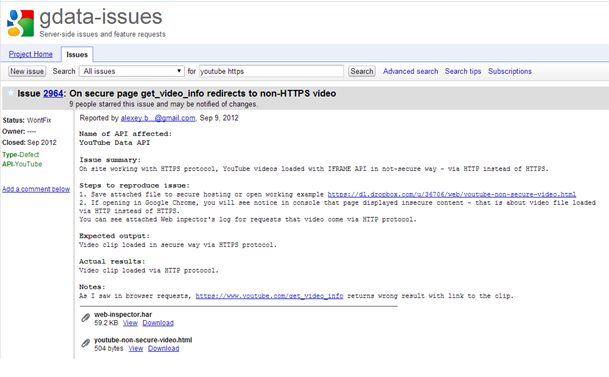This screenshot has width=609, height=377.
Task: Click the 9 people starred this issue text
Action: [x=163, y=104]
